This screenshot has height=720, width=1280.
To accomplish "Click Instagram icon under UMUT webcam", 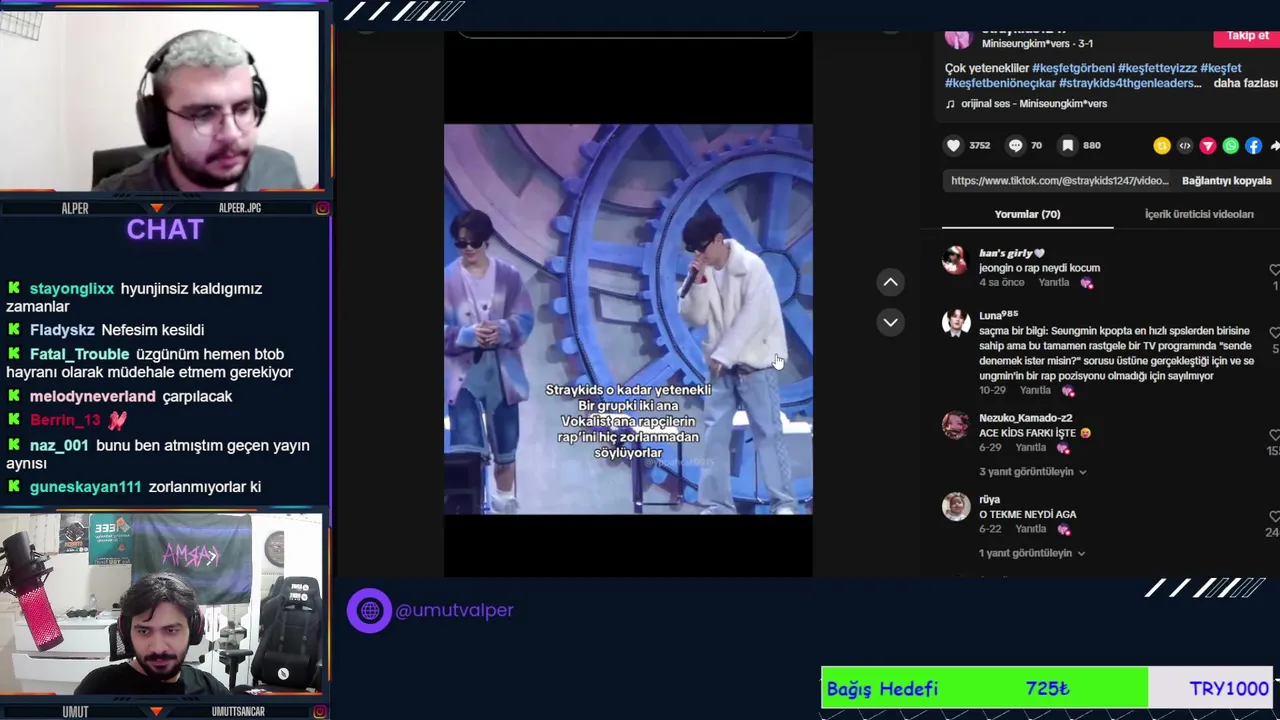I will [322, 711].
